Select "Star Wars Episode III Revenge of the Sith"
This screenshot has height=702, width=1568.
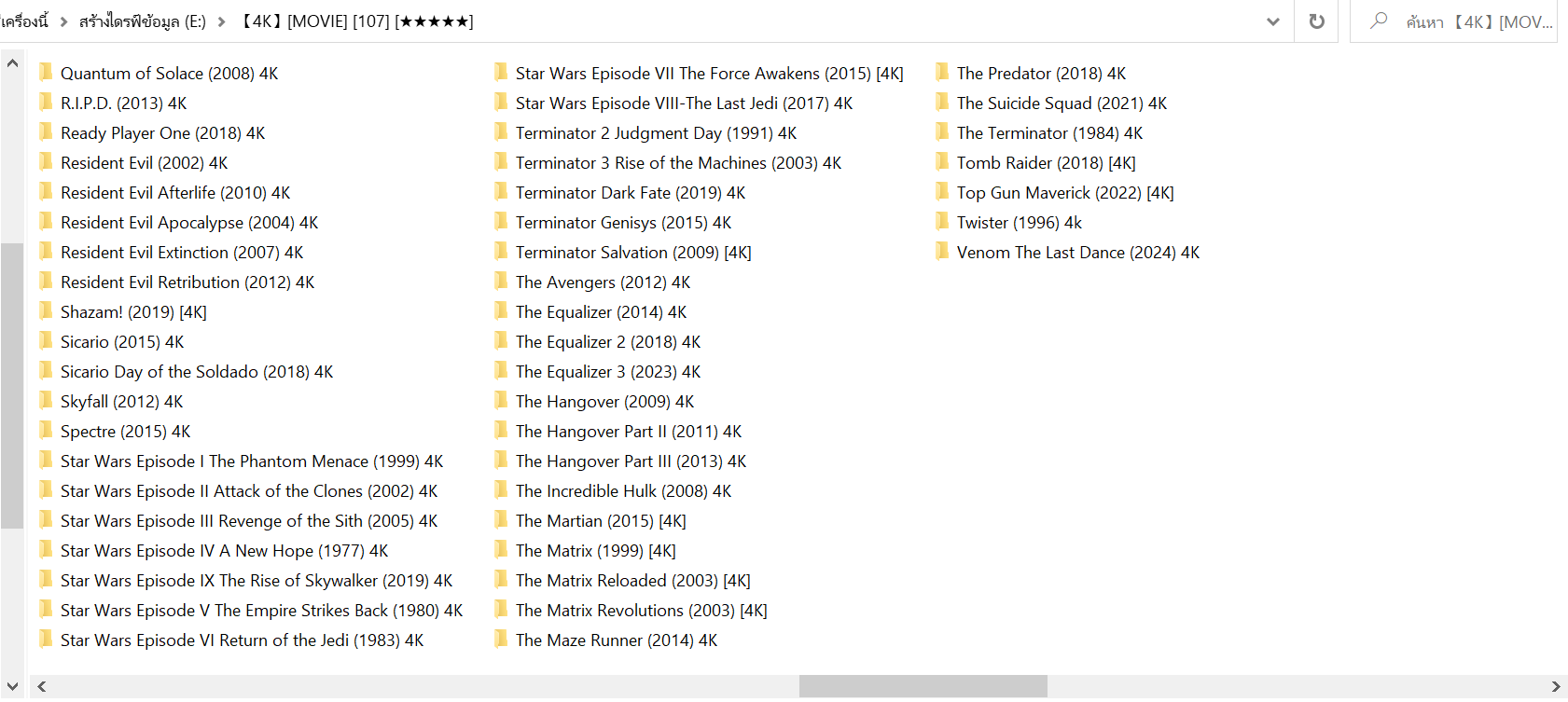click(x=249, y=521)
